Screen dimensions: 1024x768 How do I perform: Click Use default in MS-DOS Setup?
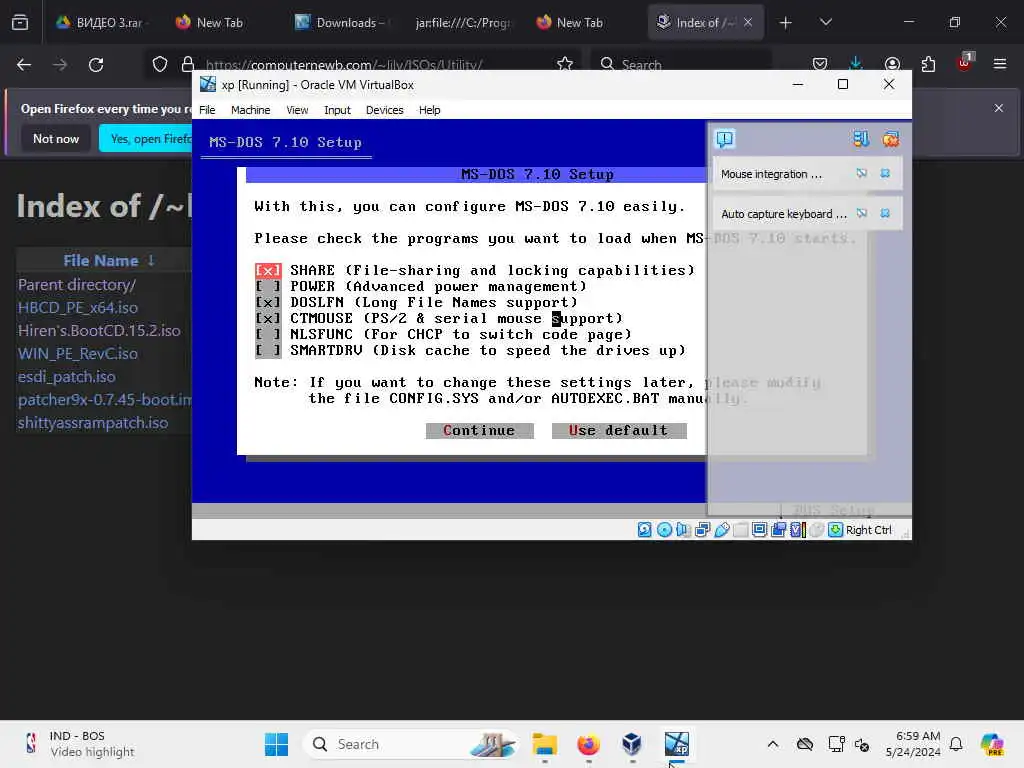point(618,430)
